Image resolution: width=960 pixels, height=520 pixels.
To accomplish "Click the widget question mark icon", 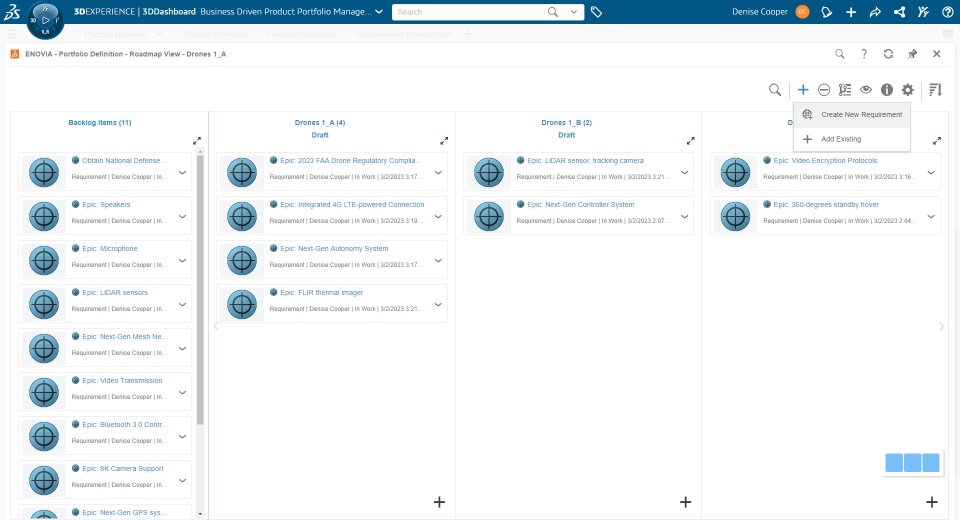I will [864, 54].
